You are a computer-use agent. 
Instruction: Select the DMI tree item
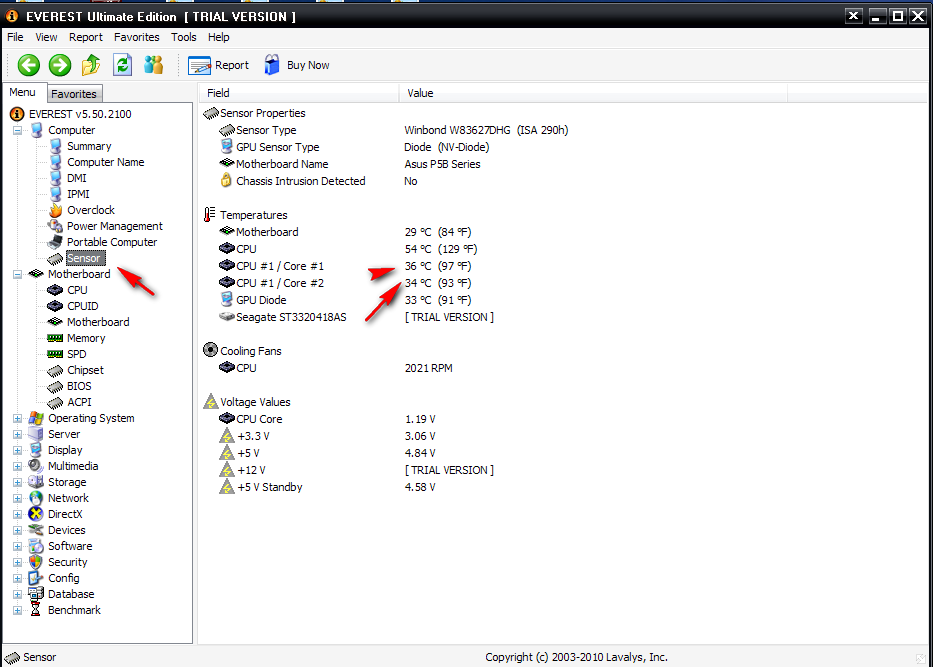coord(76,178)
